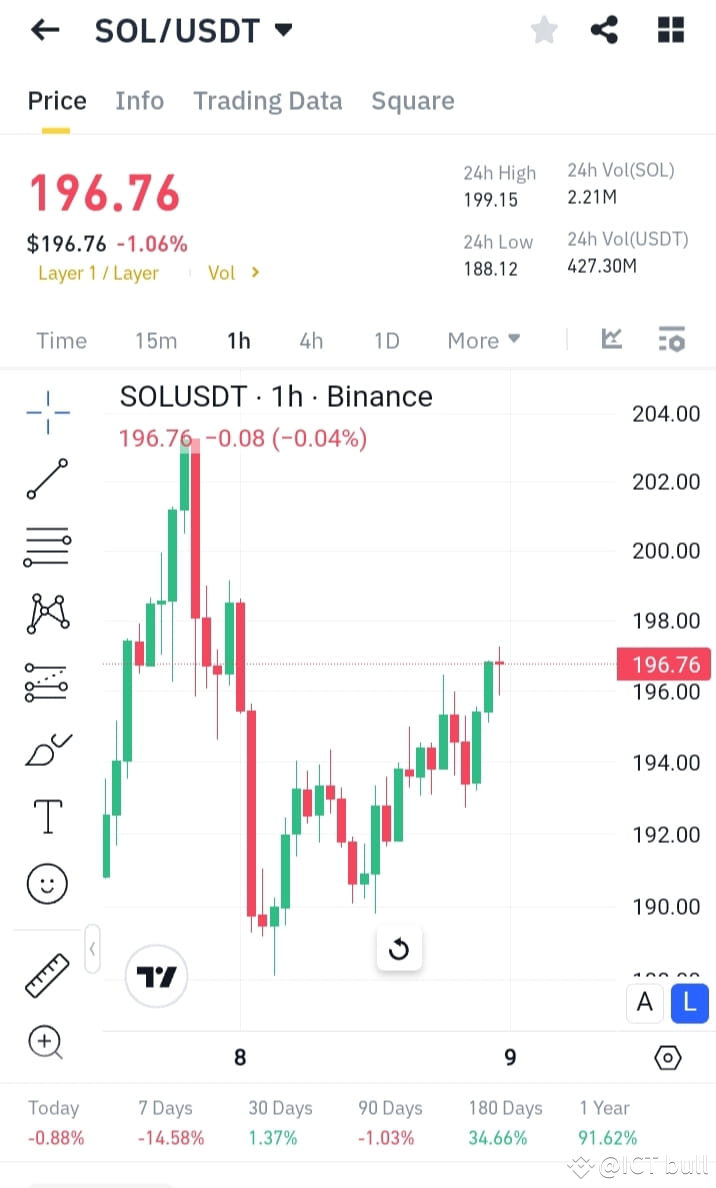Expand the More timeframes dropdown
The width and height of the screenshot is (716, 1188).
(x=483, y=340)
